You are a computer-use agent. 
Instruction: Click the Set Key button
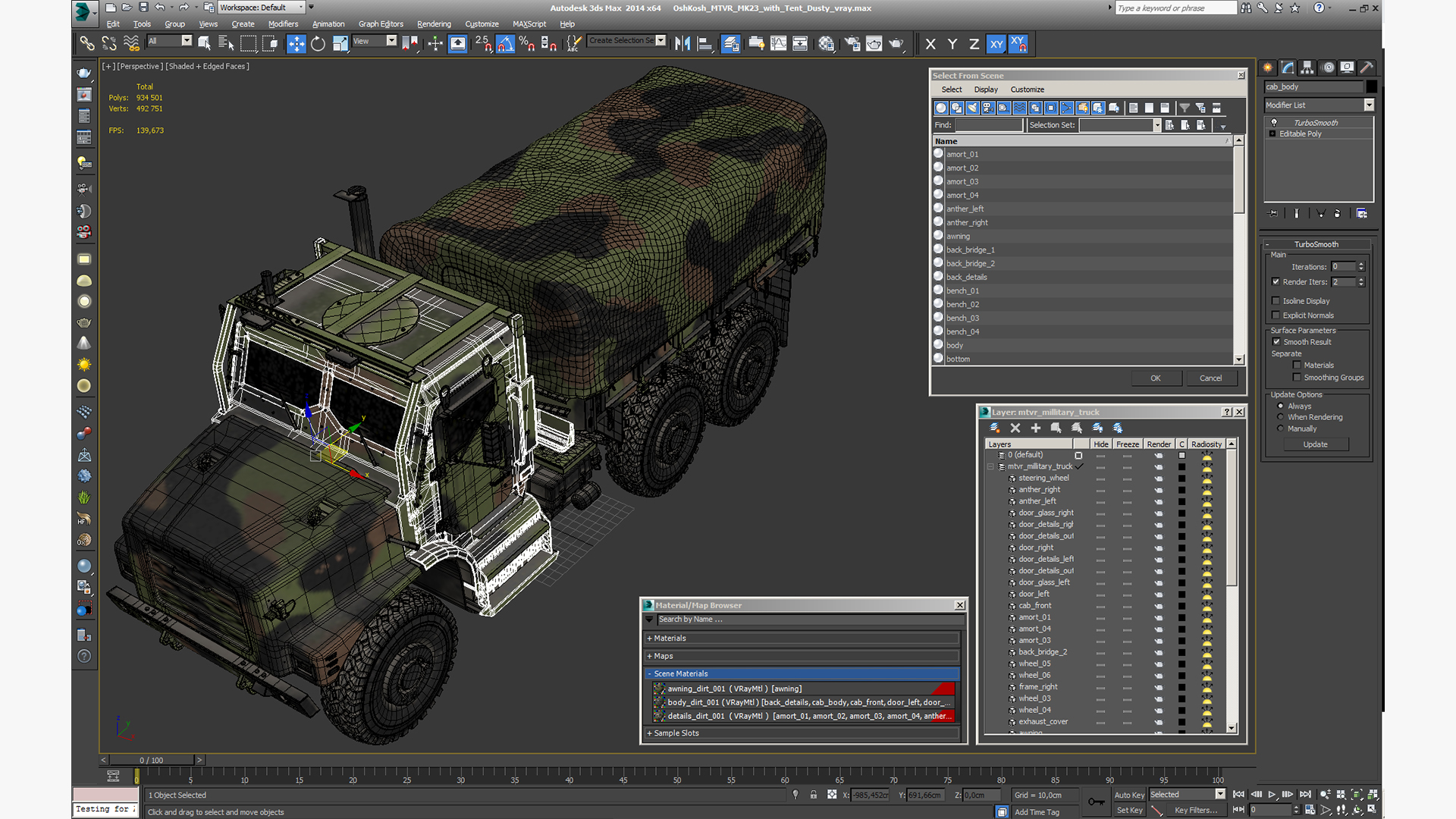(1129, 811)
